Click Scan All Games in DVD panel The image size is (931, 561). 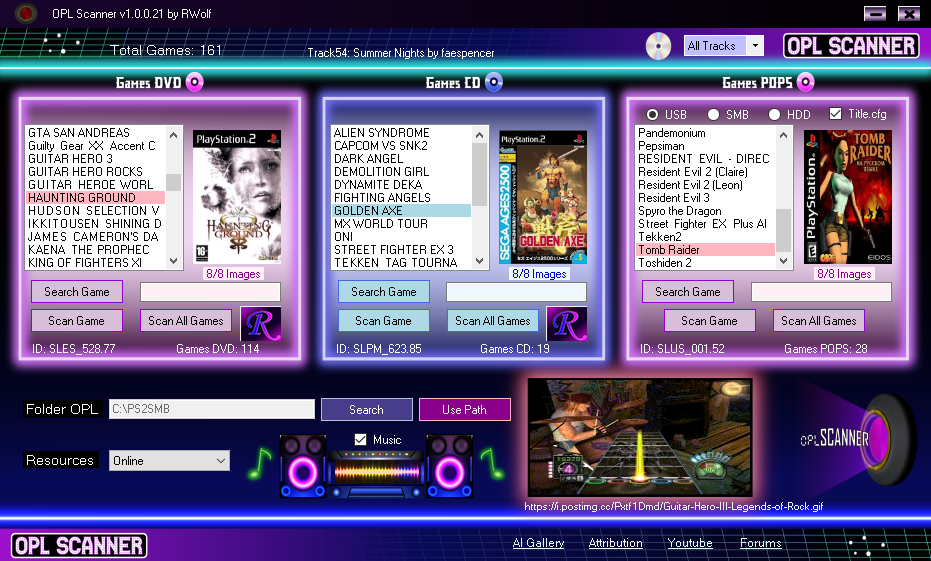click(x=186, y=321)
